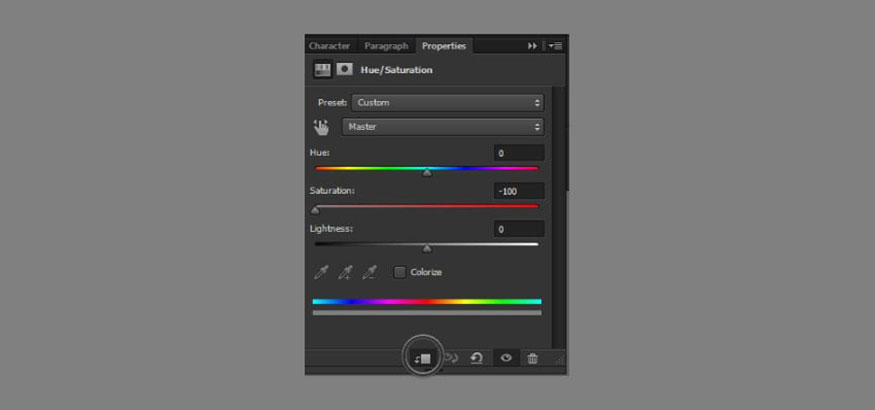875x410 pixels.
Task: Reset adjustment to defaults
Action: [x=477, y=358]
